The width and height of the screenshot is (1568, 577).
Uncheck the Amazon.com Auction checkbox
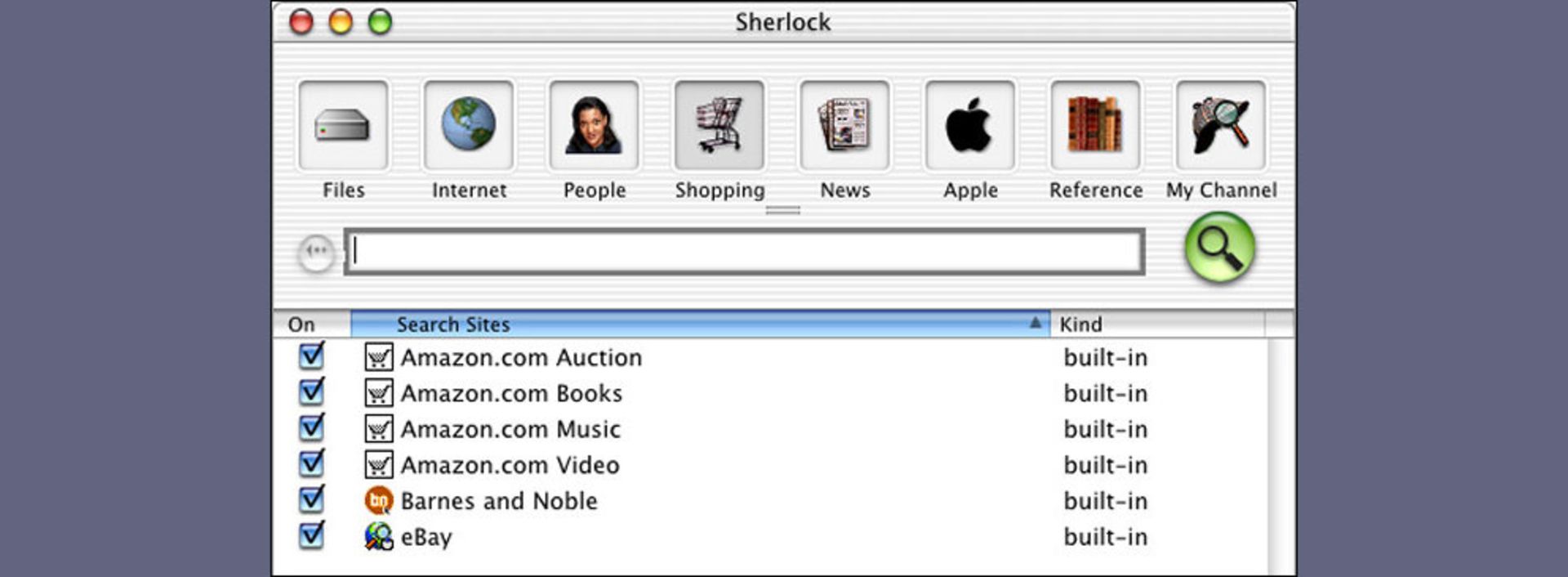point(311,356)
